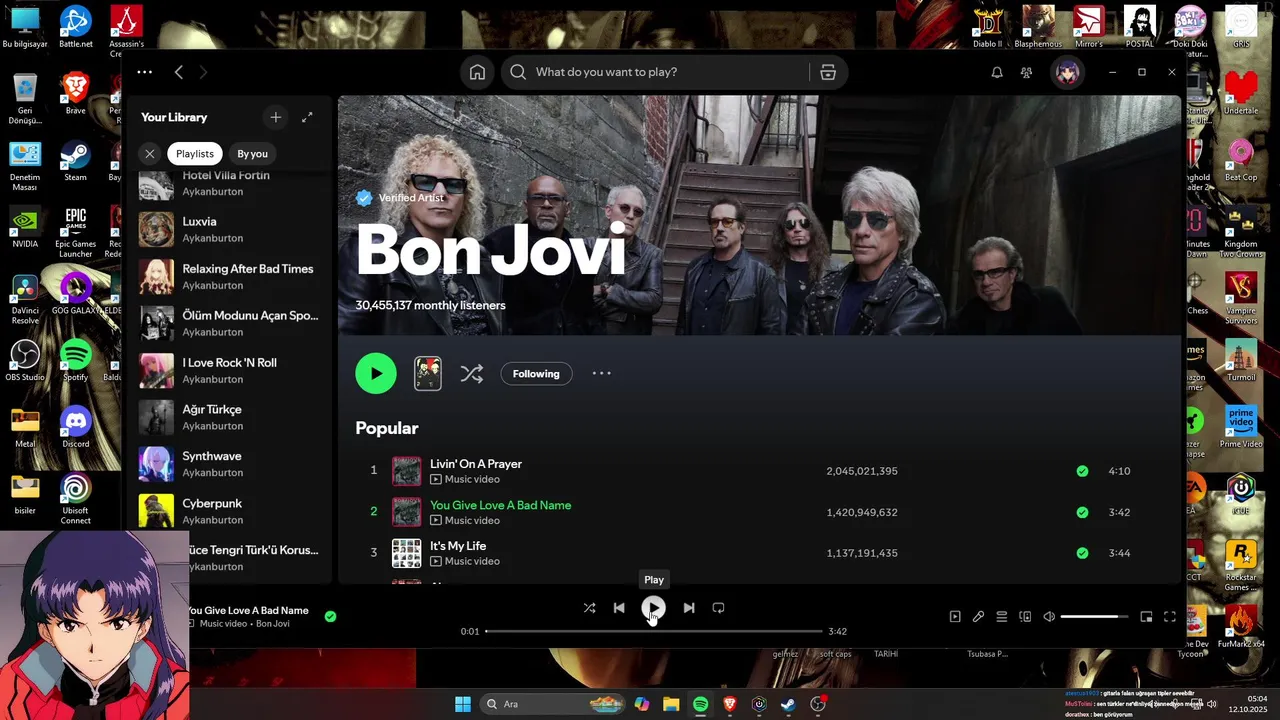This screenshot has height=720, width=1280.
Task: Skip to the previous track
Action: click(x=619, y=608)
